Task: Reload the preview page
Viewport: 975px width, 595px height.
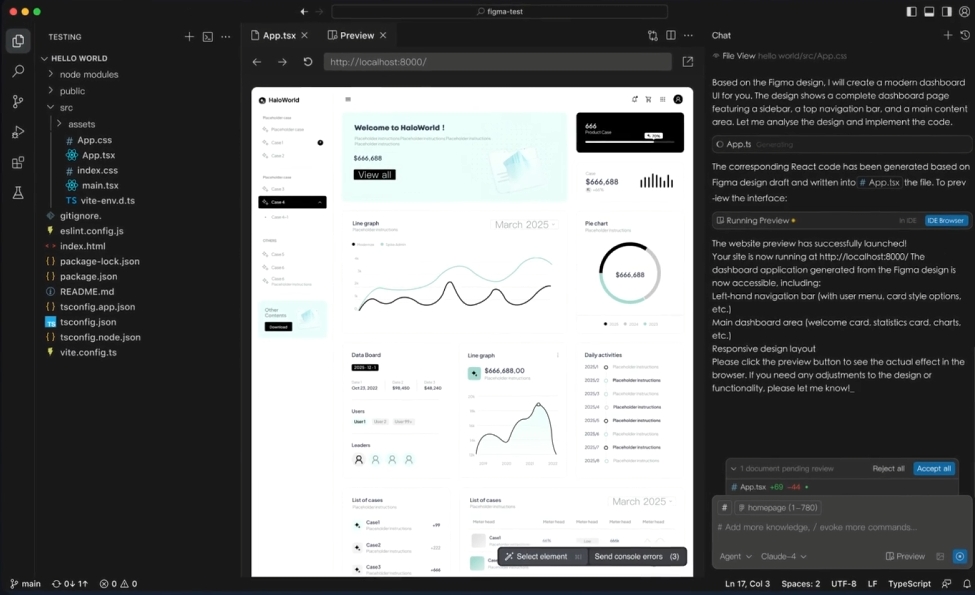Action: 308,62
